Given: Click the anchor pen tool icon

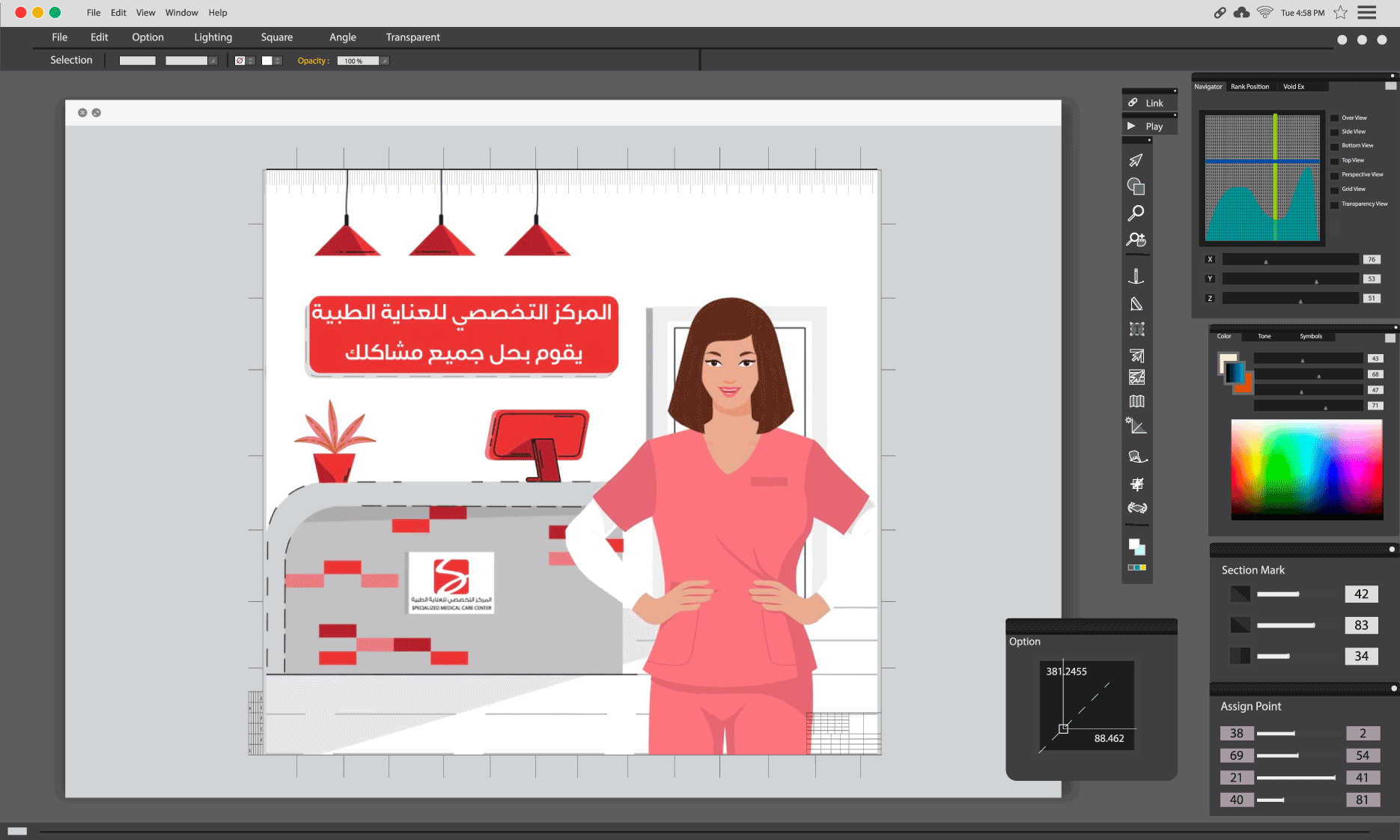Looking at the screenshot, I should point(1136,277).
